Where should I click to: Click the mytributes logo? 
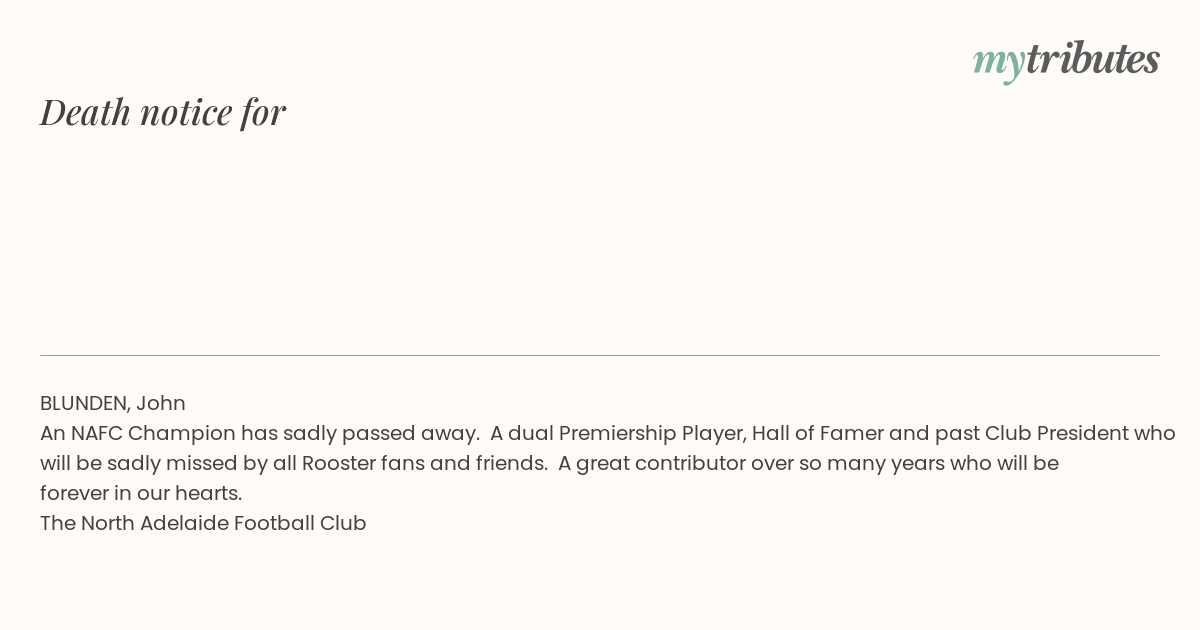tap(1066, 60)
